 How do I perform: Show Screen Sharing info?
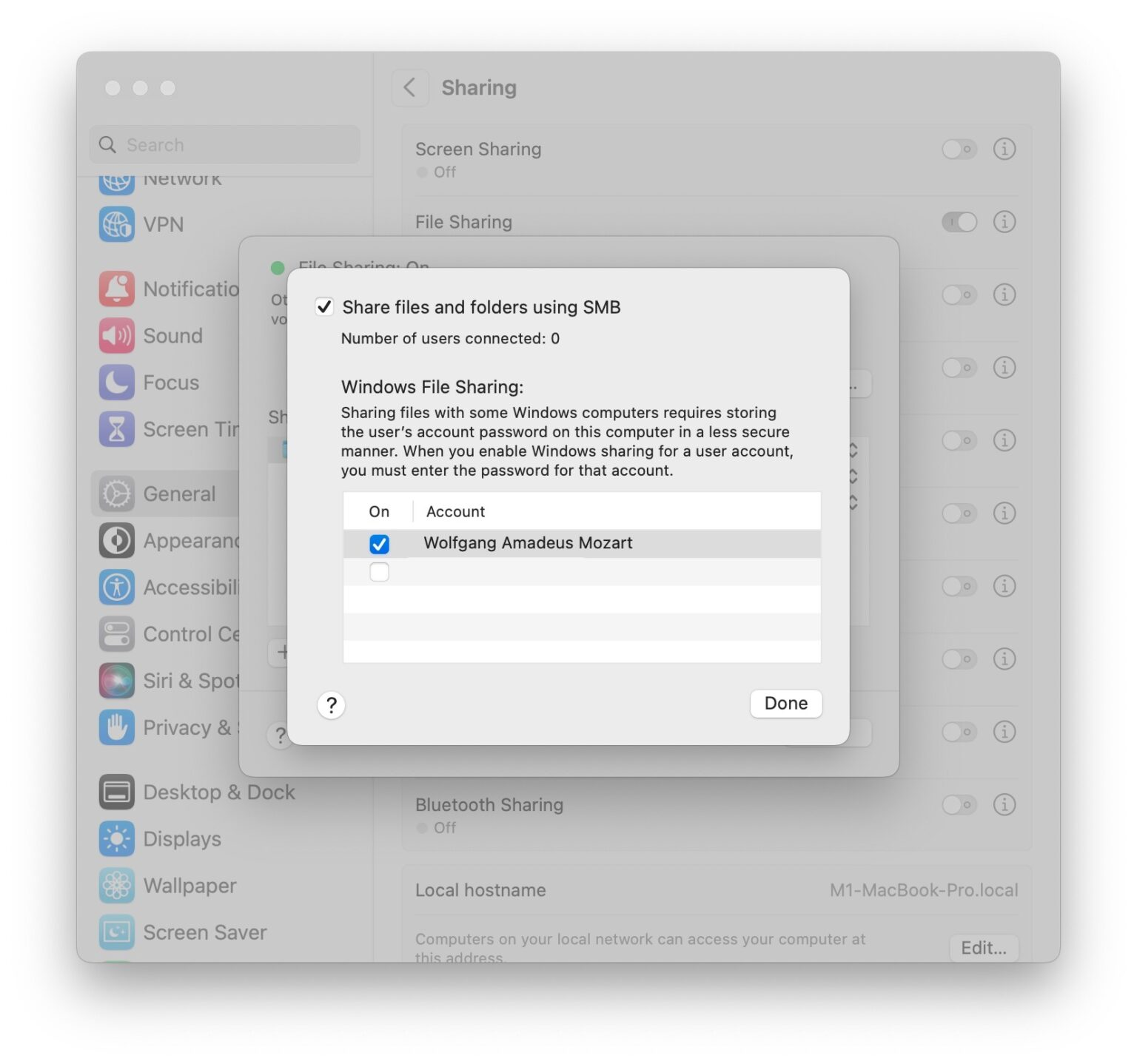[1004, 149]
